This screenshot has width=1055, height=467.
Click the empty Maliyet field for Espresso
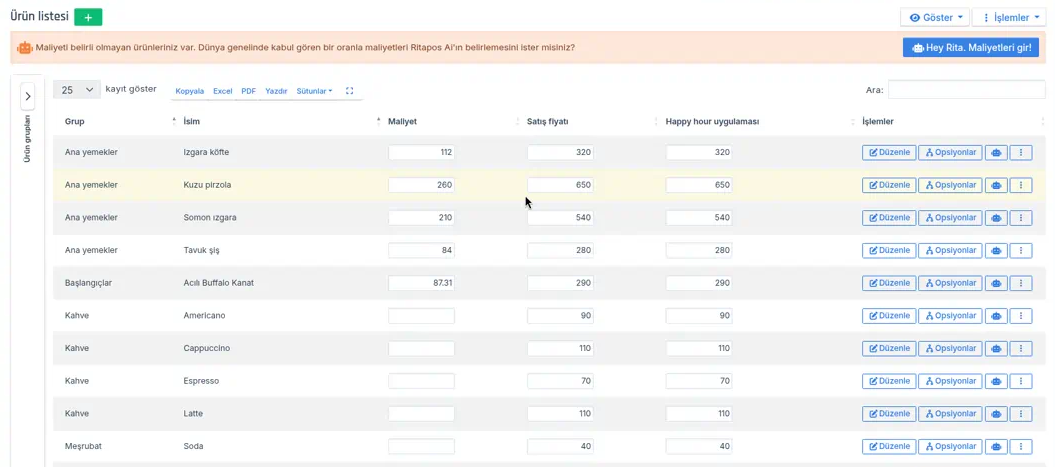pos(421,381)
